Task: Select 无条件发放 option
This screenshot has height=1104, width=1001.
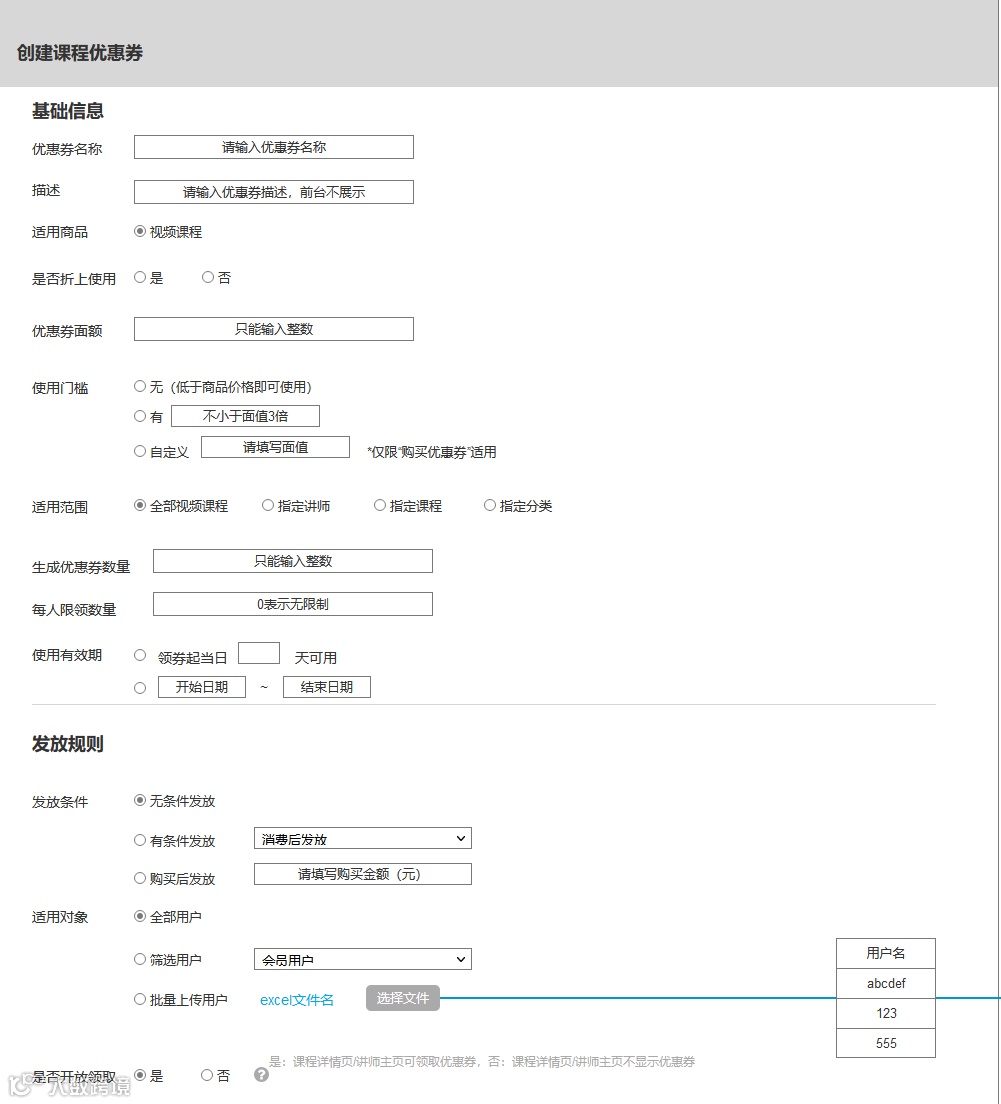Action: point(139,800)
